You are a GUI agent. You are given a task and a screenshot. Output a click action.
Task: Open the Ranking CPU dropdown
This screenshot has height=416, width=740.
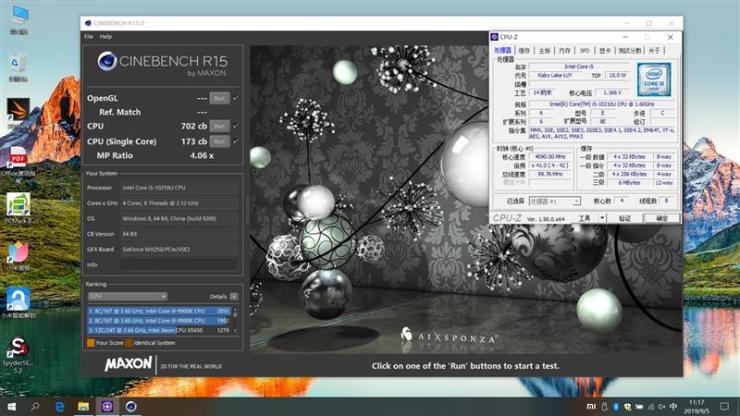click(127, 297)
